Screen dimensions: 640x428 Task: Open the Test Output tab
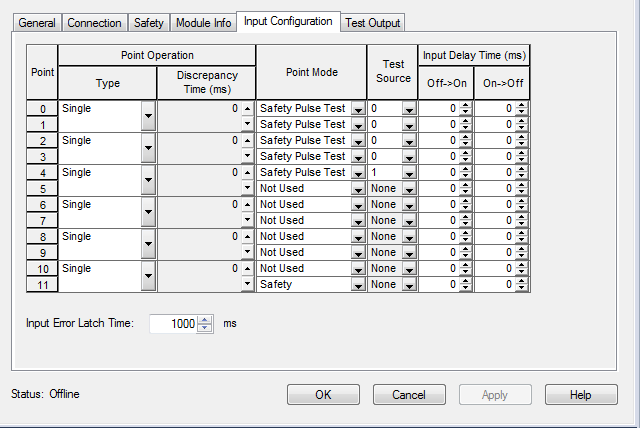pos(373,23)
